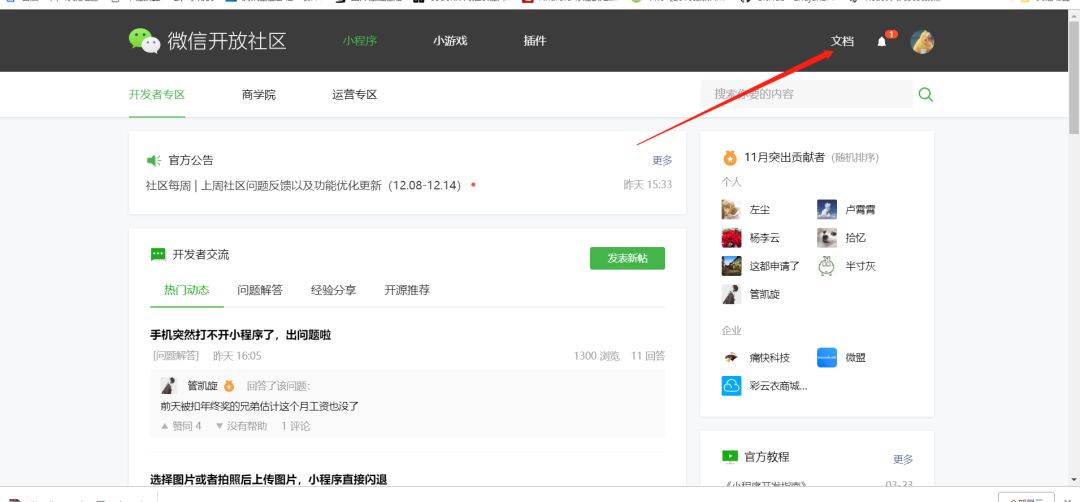Click the November contributors medal icon

[730, 158]
